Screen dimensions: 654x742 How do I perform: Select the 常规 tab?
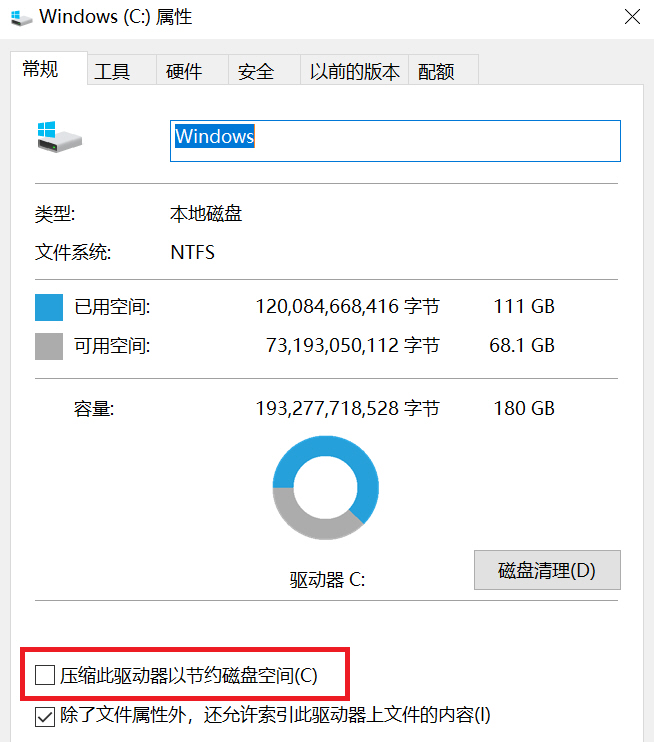(x=49, y=69)
